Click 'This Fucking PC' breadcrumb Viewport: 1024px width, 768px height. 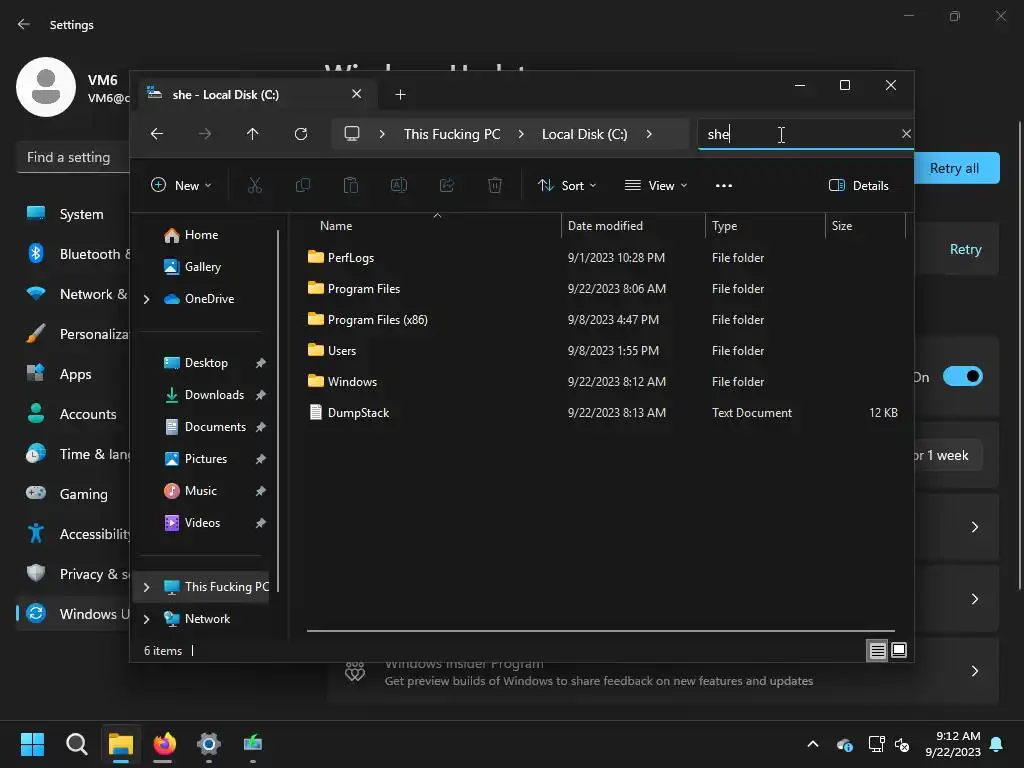[452, 134]
